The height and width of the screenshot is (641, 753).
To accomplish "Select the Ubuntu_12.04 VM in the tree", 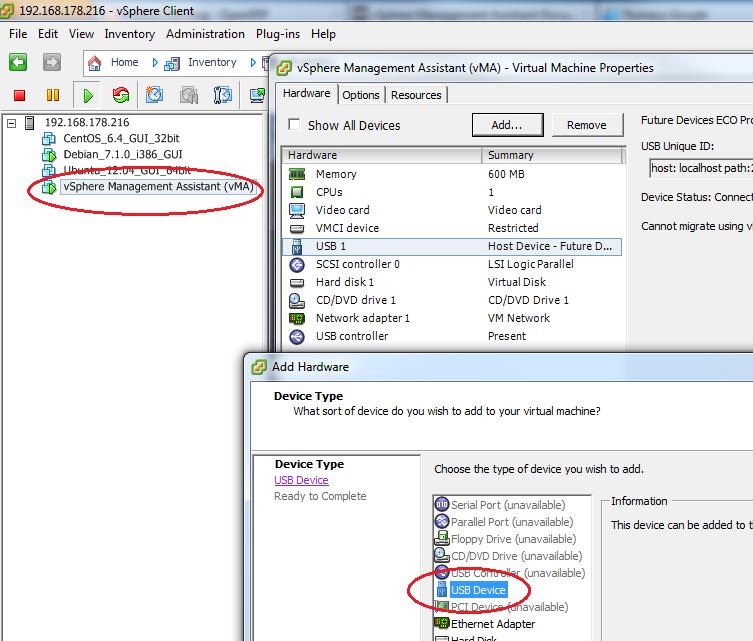I will [127, 170].
